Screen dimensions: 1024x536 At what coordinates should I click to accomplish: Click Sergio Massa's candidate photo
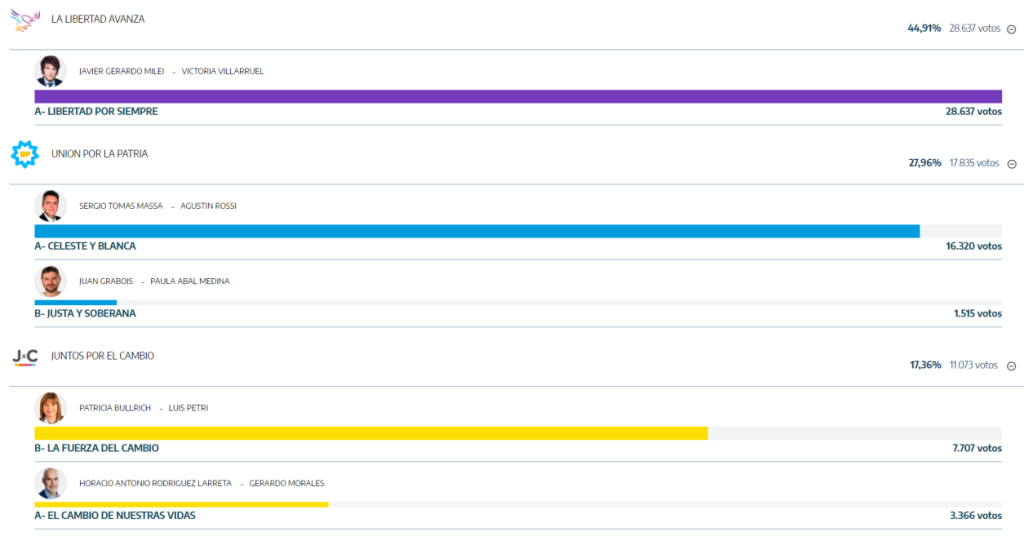pyautogui.click(x=50, y=206)
